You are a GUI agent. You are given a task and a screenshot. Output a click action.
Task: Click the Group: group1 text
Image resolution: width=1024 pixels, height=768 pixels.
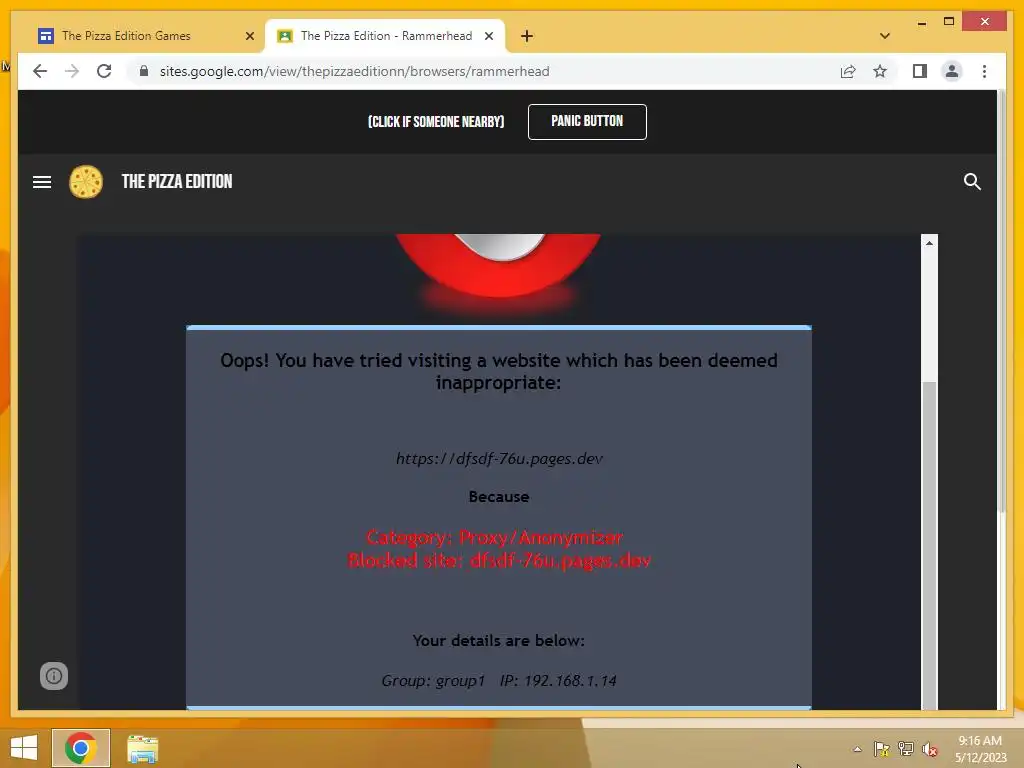coord(433,680)
